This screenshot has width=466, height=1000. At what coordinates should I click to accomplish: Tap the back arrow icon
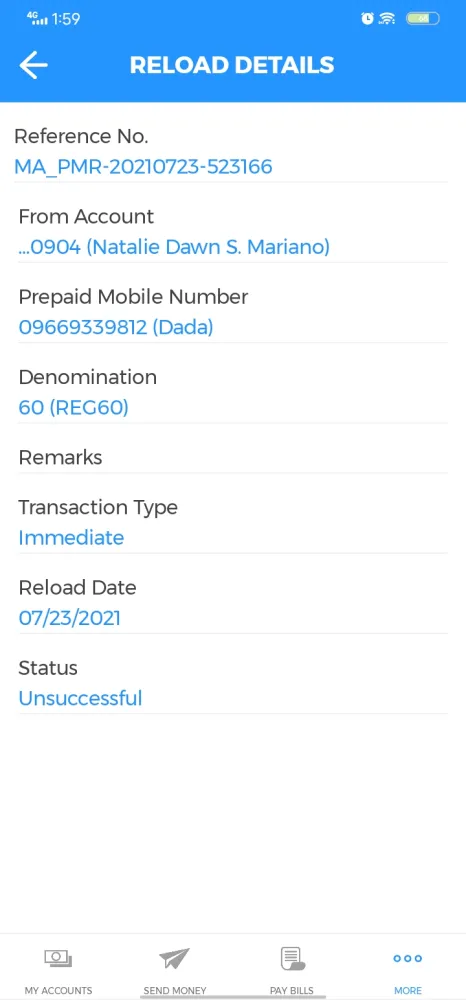point(33,65)
